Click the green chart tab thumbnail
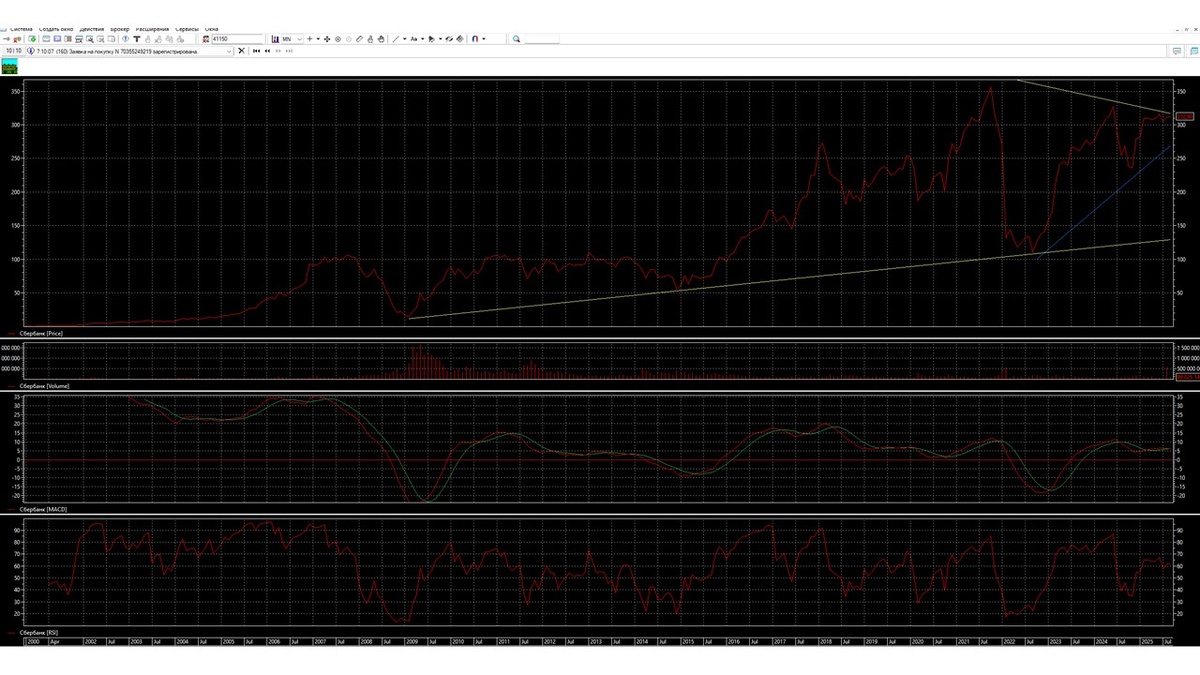 [10, 66]
